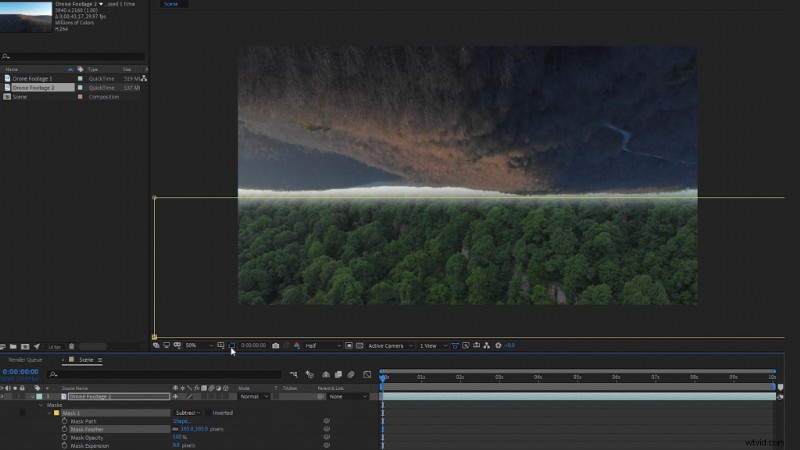Collapse the Mask 1 properties

click(x=49, y=413)
